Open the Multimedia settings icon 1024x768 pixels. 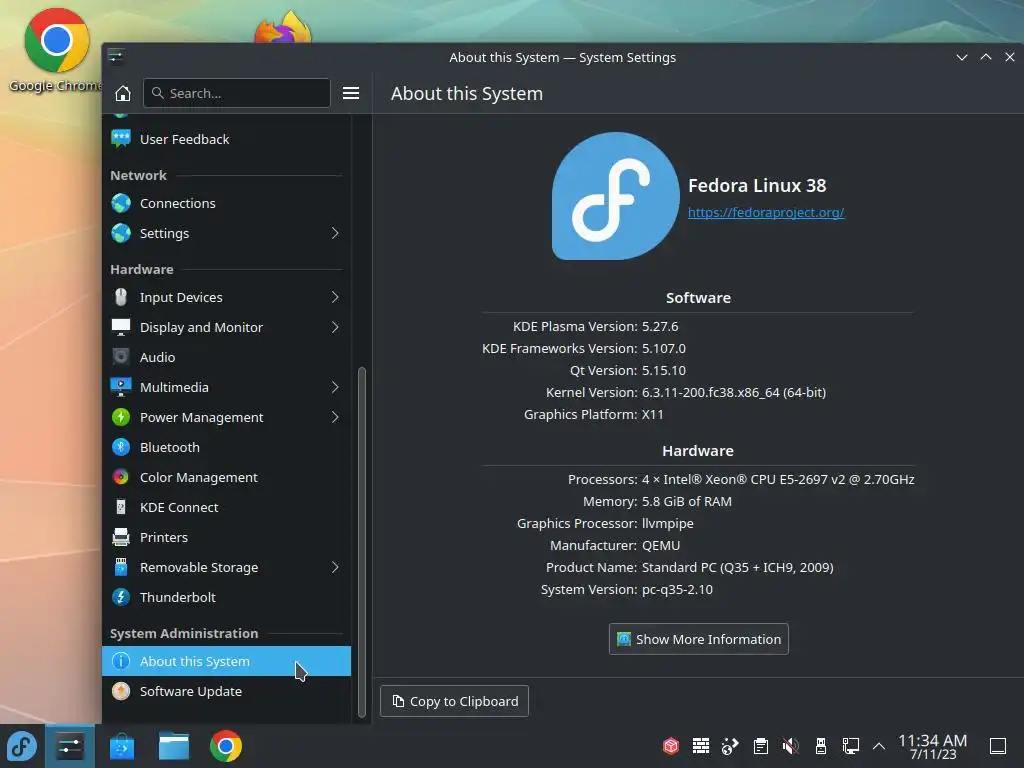pyautogui.click(x=121, y=387)
